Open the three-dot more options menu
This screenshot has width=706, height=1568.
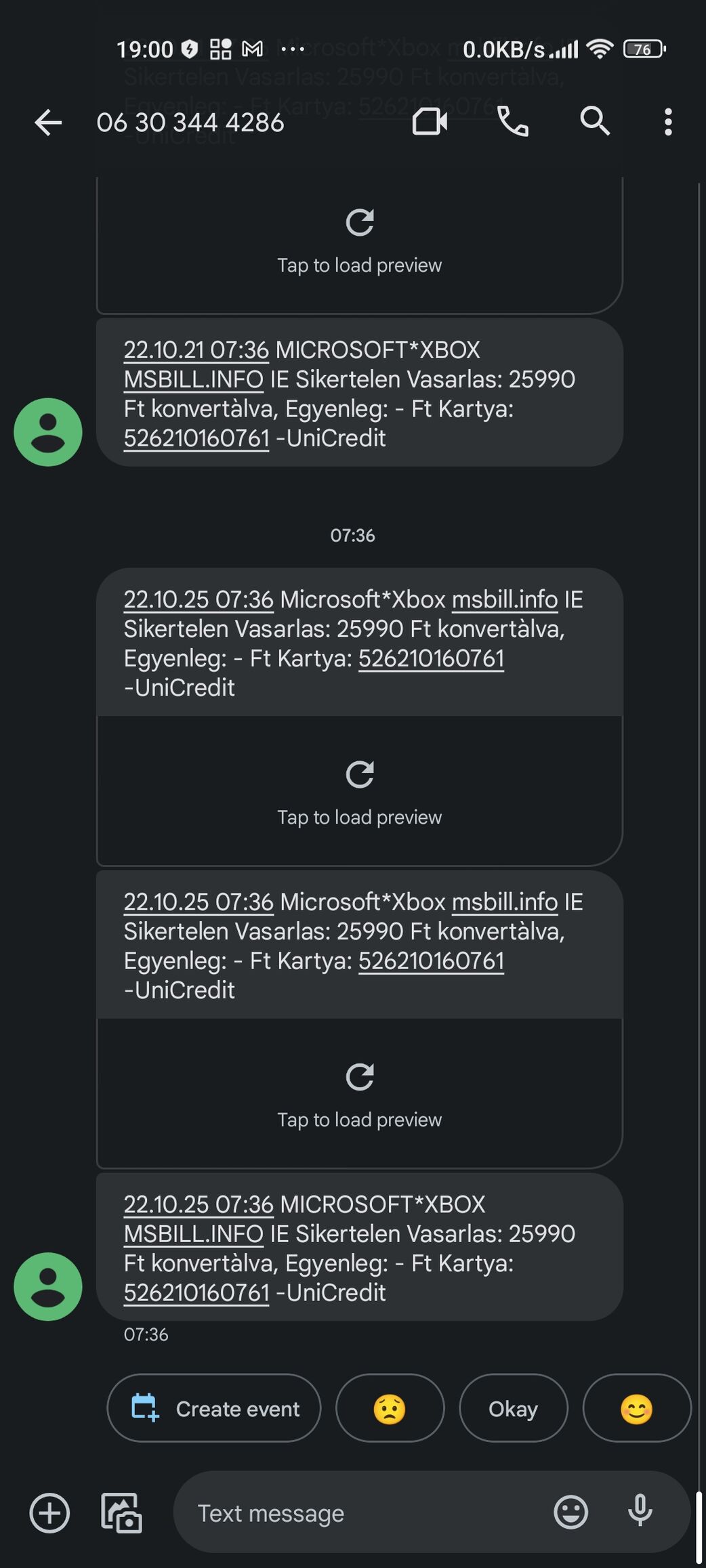point(668,123)
